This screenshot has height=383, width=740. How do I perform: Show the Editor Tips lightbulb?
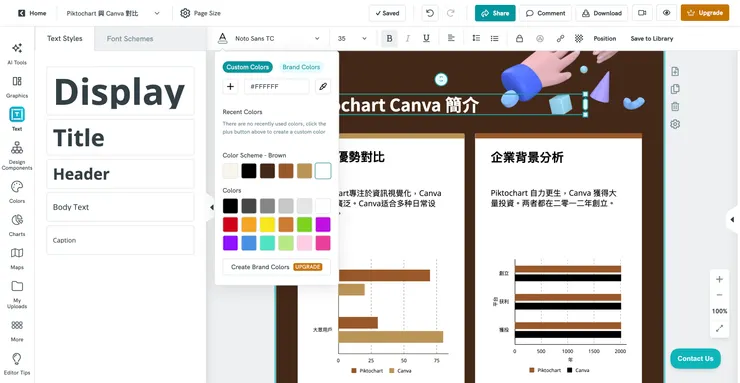click(x=17, y=364)
